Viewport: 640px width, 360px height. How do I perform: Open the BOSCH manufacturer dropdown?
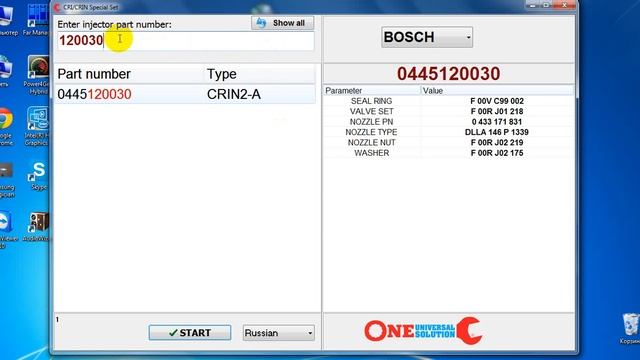click(427, 37)
